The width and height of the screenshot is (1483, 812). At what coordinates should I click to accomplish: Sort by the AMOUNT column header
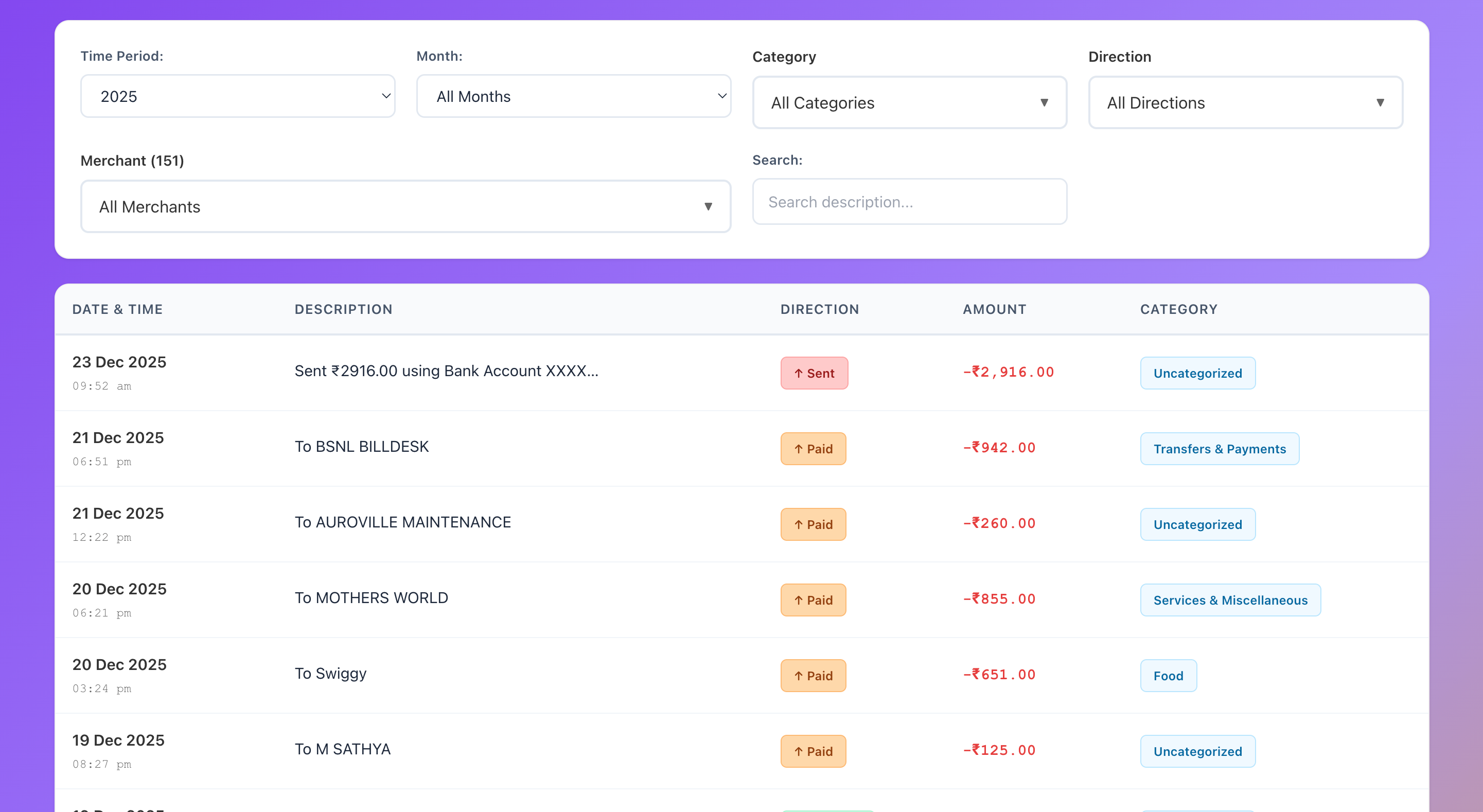(x=994, y=309)
